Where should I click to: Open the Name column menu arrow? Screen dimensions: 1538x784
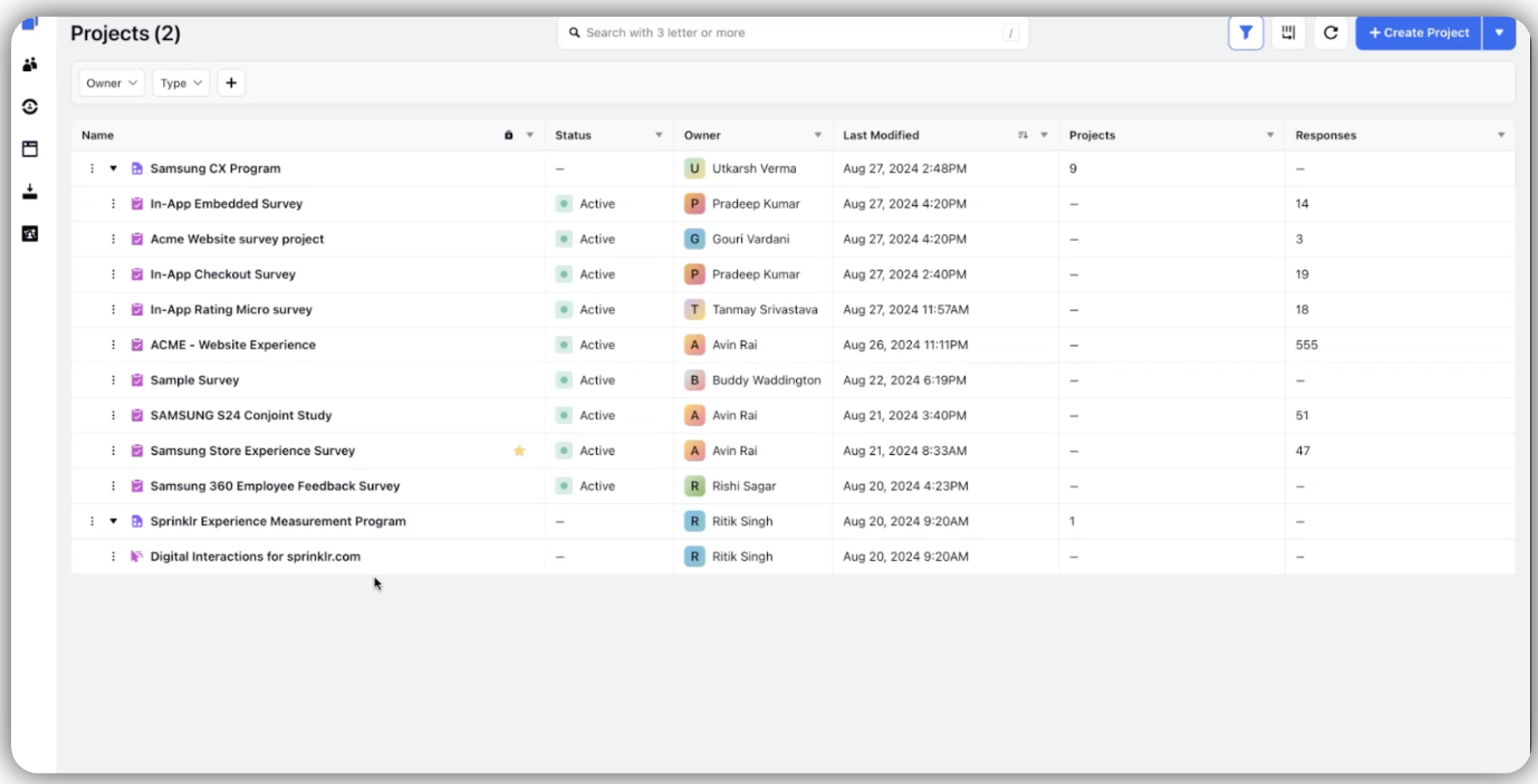(x=530, y=135)
